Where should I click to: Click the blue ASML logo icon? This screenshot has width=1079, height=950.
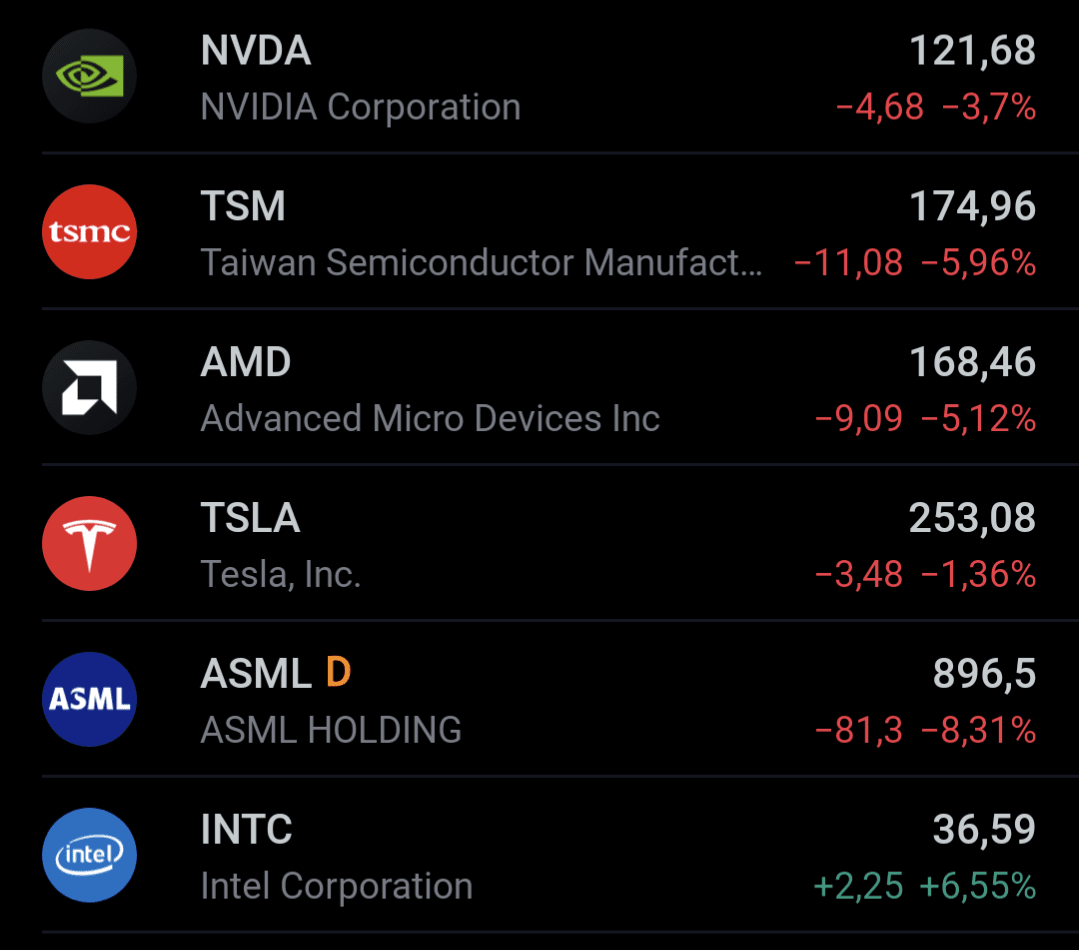pyautogui.click(x=89, y=699)
